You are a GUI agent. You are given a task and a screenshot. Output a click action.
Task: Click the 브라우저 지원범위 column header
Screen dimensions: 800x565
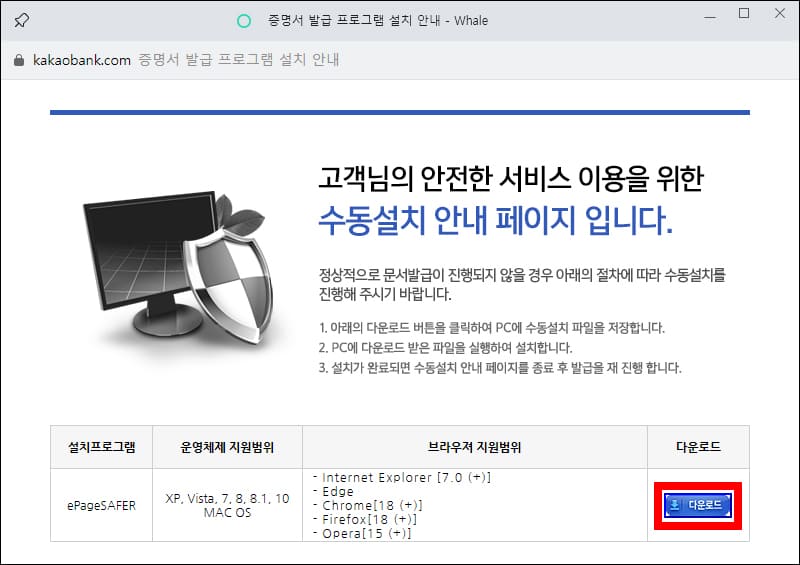474,448
